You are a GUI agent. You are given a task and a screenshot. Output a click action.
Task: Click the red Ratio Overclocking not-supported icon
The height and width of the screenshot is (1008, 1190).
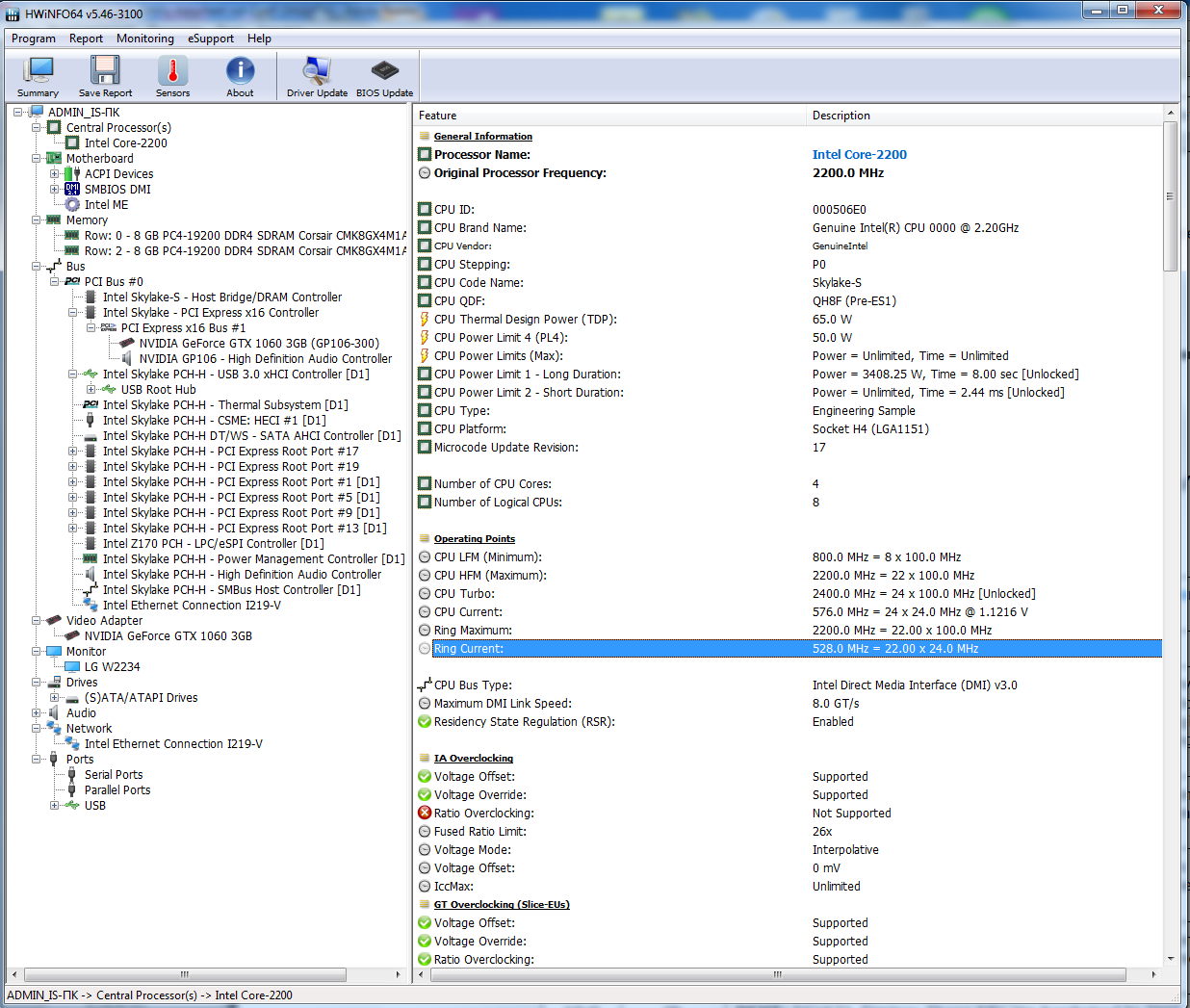[425, 814]
